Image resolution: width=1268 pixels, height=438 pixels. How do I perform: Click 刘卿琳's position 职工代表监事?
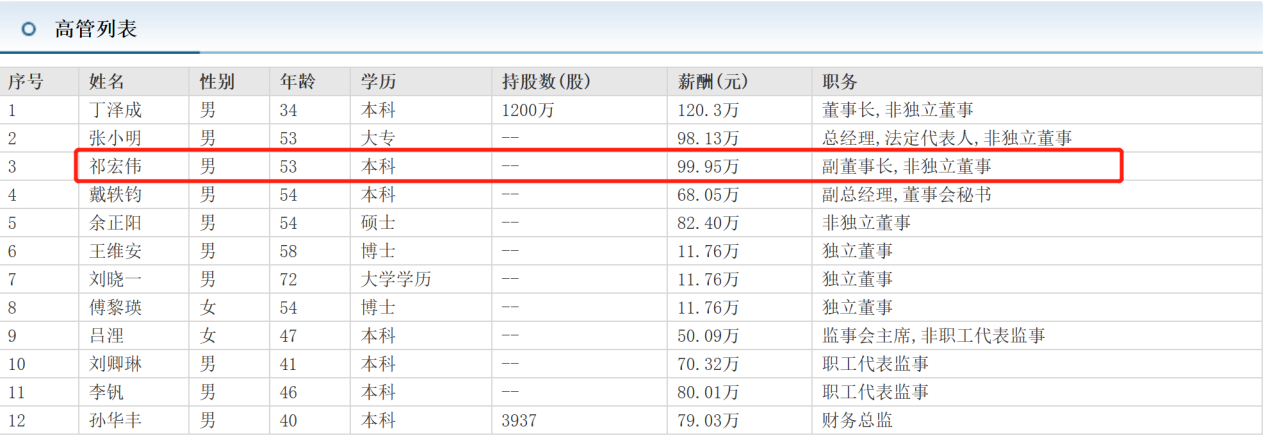[874, 364]
